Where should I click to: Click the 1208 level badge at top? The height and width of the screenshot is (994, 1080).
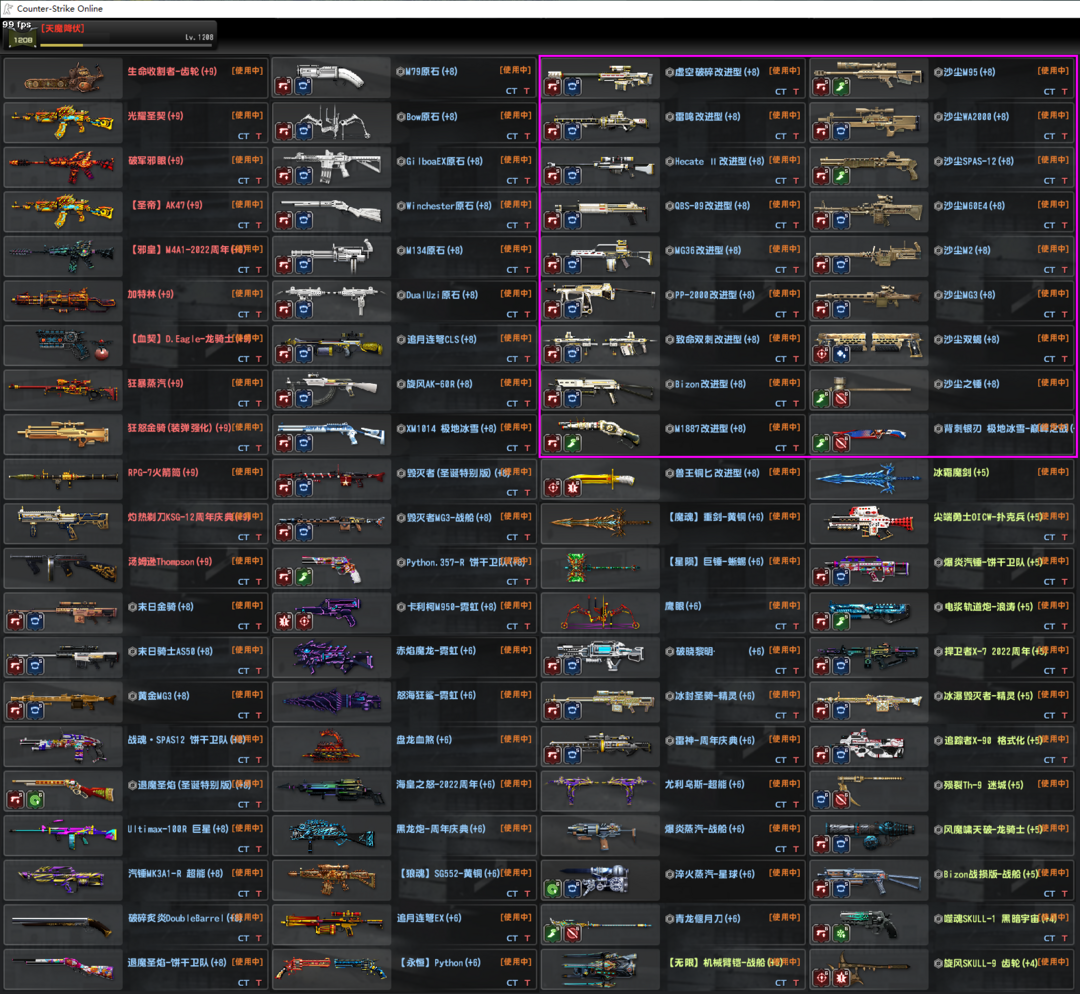click(23, 40)
